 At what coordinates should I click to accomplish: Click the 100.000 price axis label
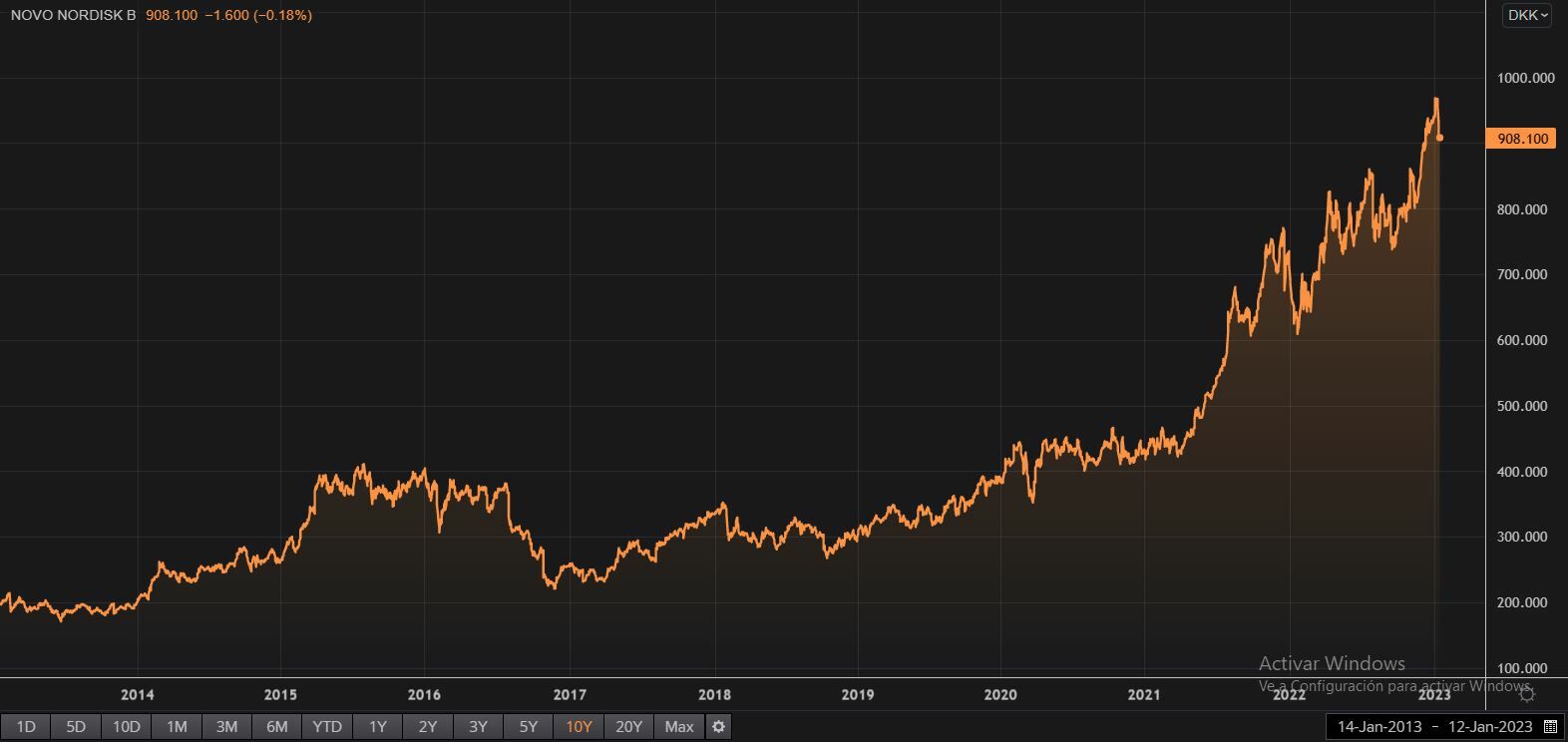(1523, 668)
